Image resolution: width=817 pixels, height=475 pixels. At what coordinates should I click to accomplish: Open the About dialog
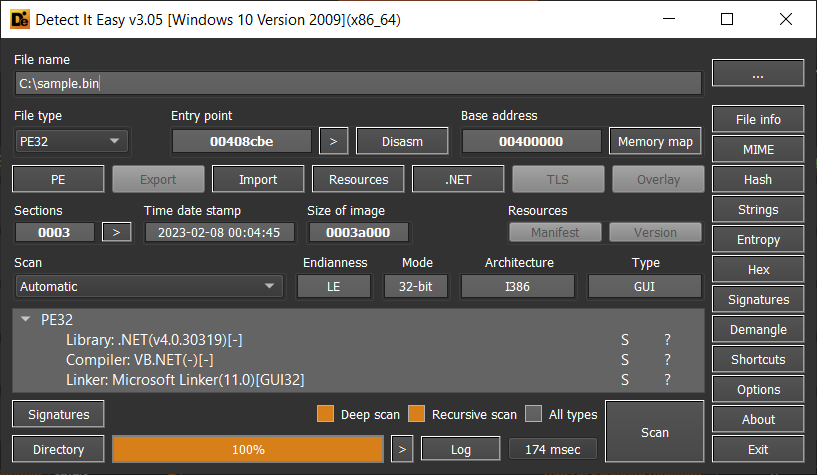pos(758,419)
